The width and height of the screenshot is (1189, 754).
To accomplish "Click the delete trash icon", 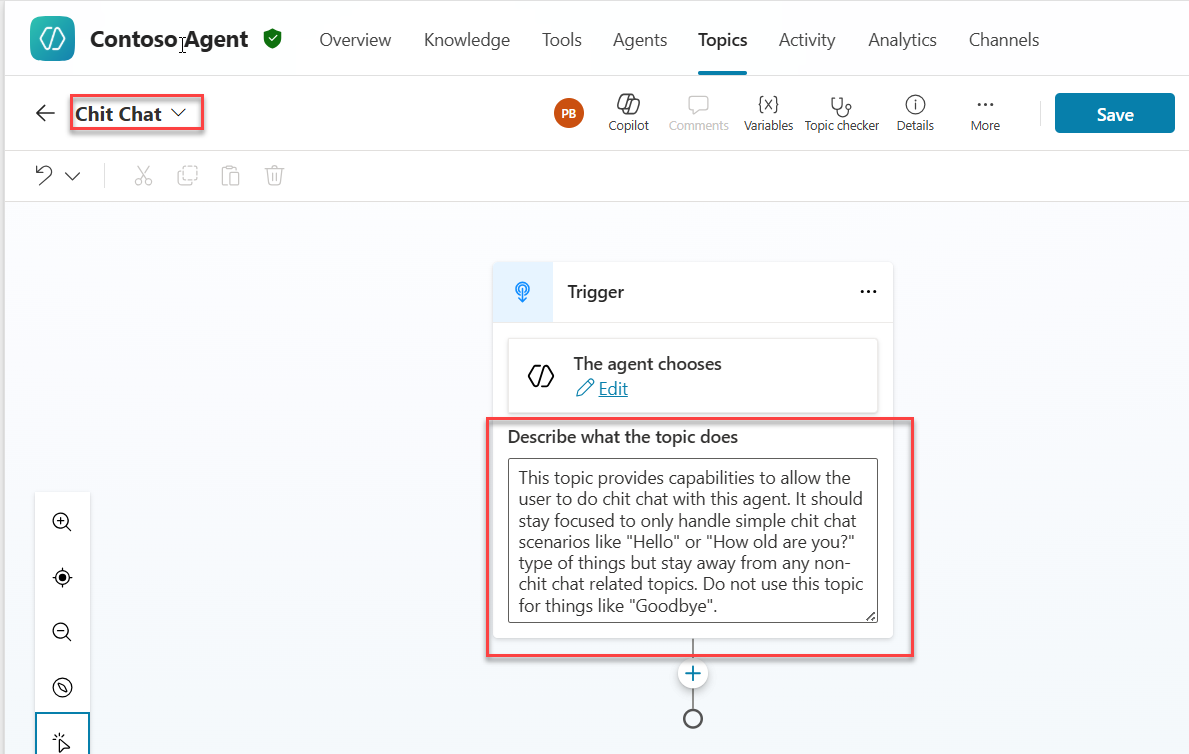I will (x=274, y=176).
